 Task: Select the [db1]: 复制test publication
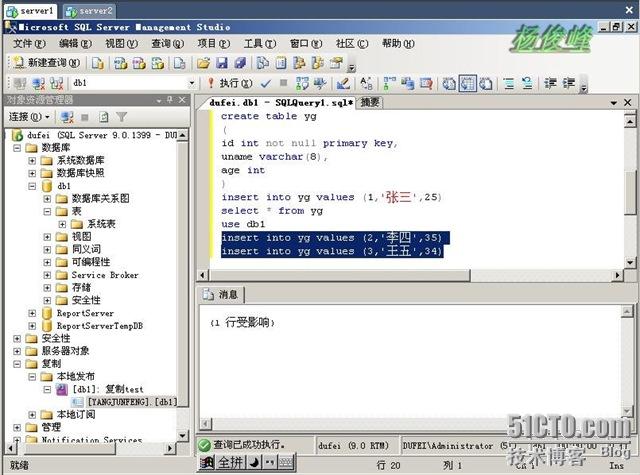click(108, 389)
